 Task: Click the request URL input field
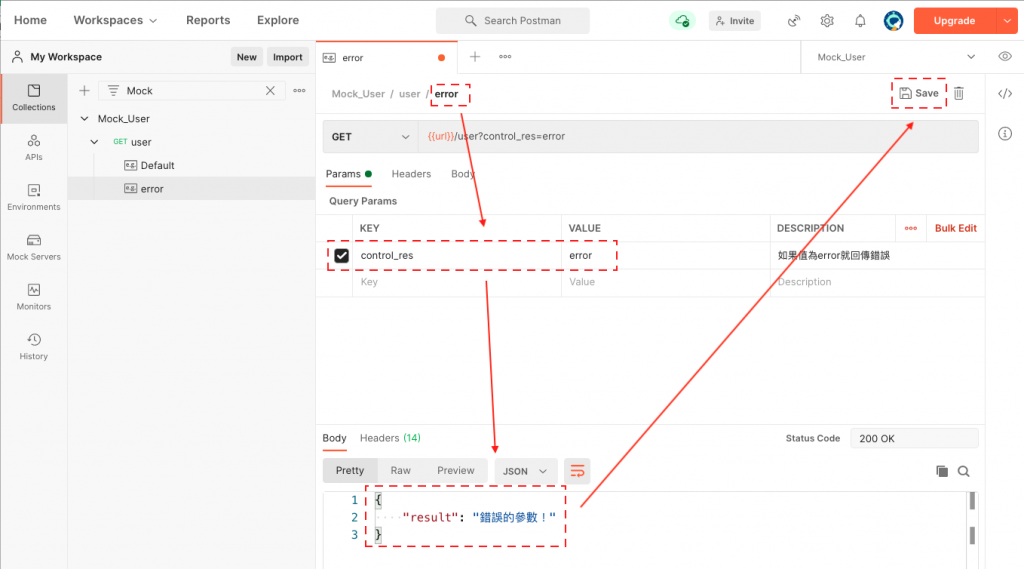click(x=698, y=137)
